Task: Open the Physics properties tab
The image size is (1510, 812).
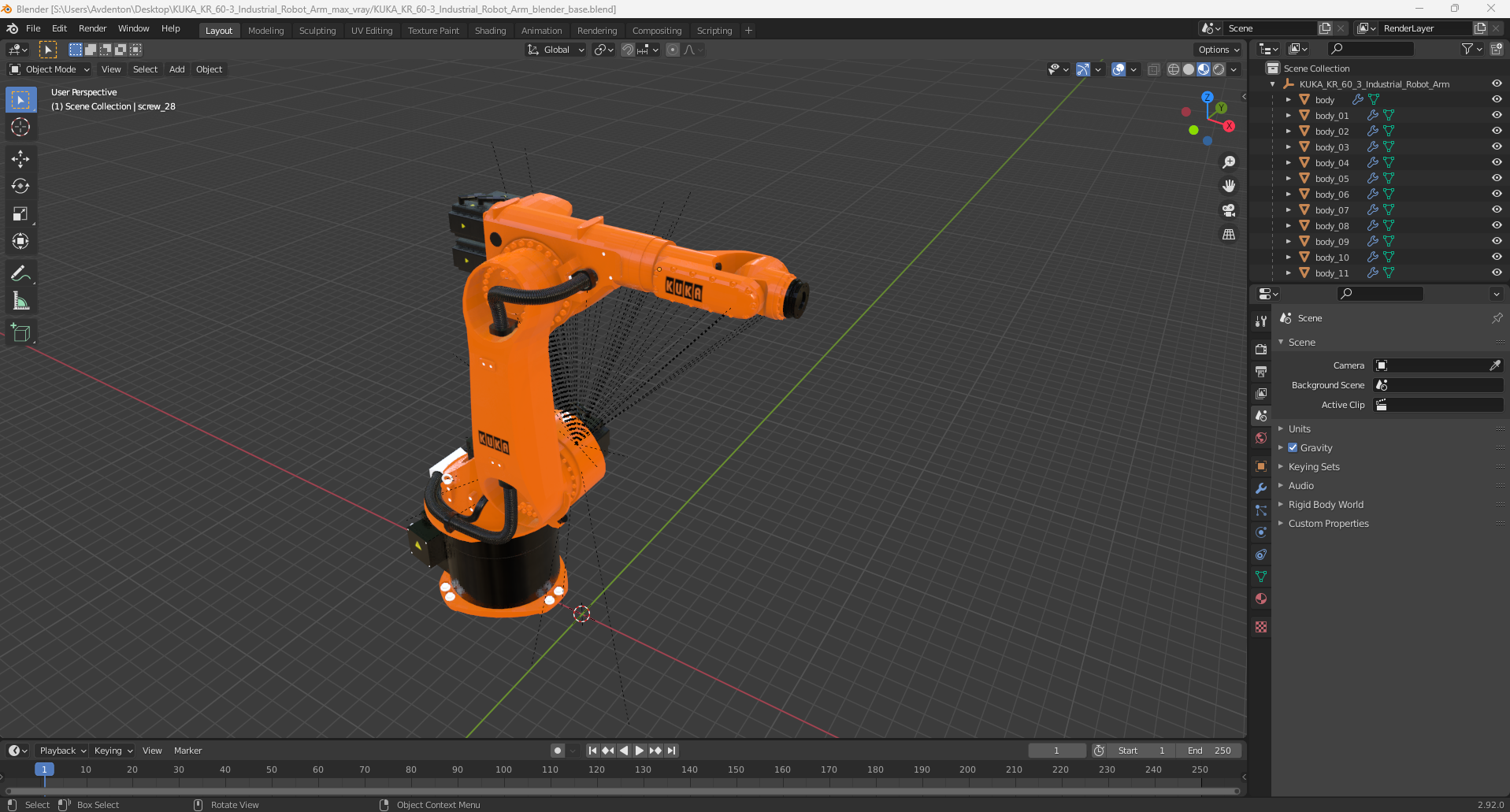Action: (x=1261, y=532)
